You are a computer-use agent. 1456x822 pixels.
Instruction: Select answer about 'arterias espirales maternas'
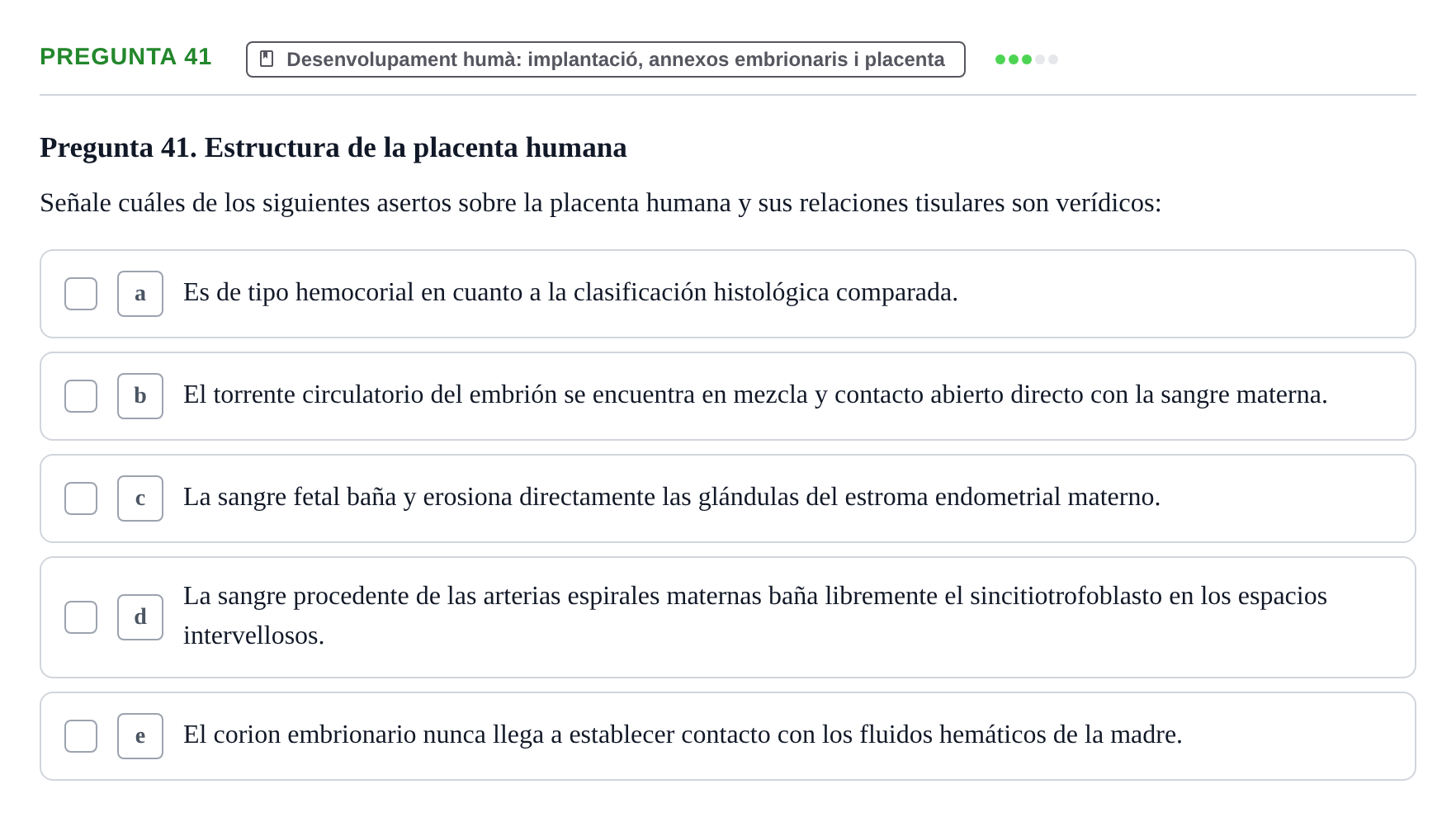click(x=755, y=616)
